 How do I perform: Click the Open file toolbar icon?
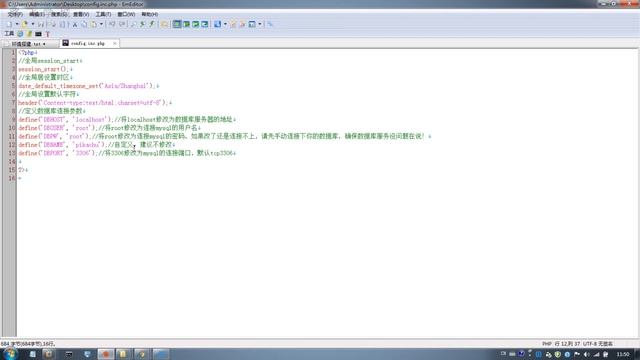coord(25,24)
